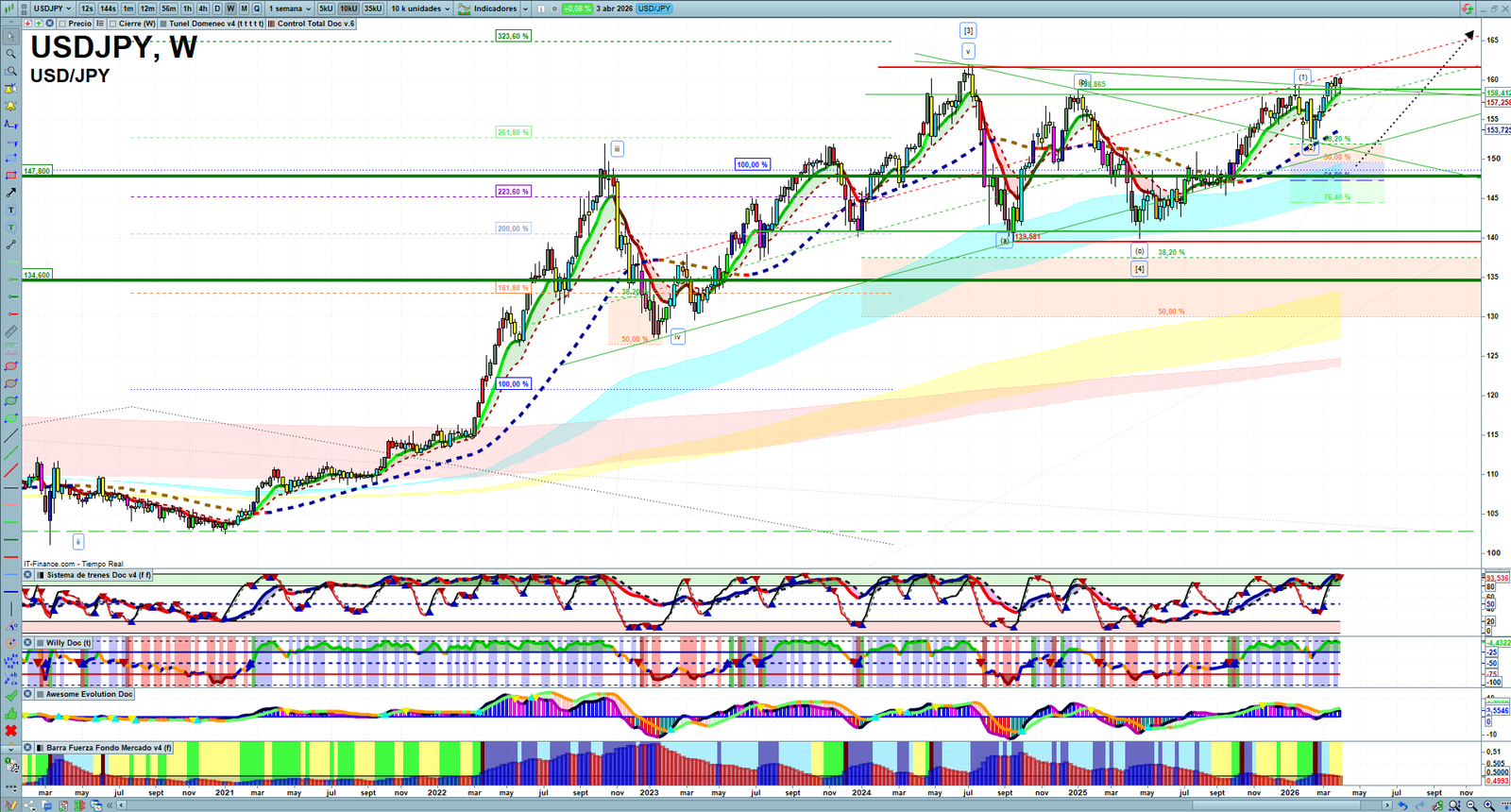Click the red X delete-drawings tool

point(10,731)
